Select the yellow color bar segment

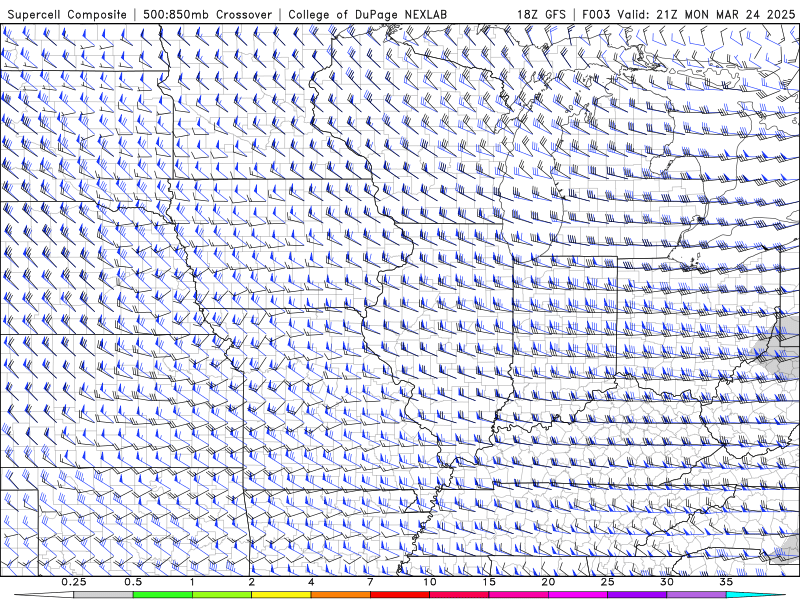[281, 595]
